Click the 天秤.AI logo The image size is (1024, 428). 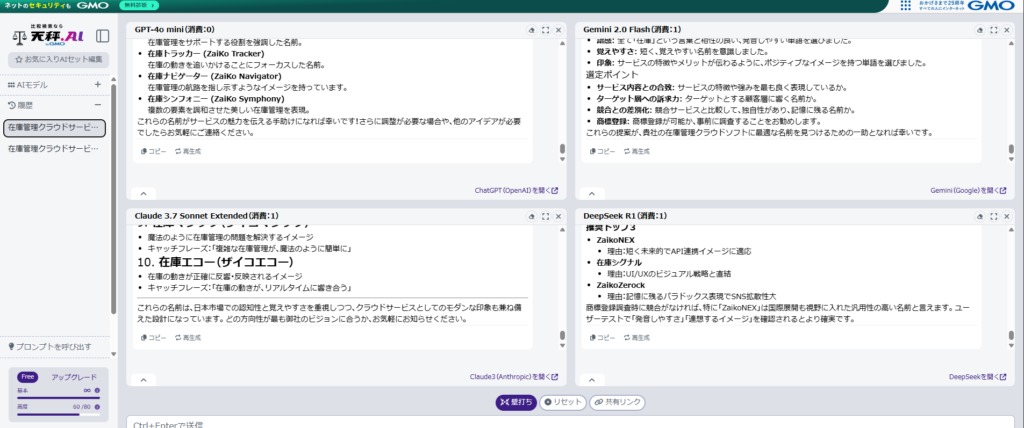pyautogui.click(x=50, y=36)
